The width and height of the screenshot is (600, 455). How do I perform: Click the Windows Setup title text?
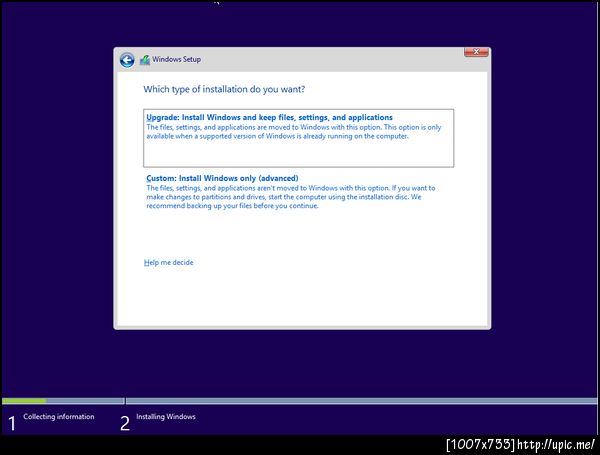[176, 59]
